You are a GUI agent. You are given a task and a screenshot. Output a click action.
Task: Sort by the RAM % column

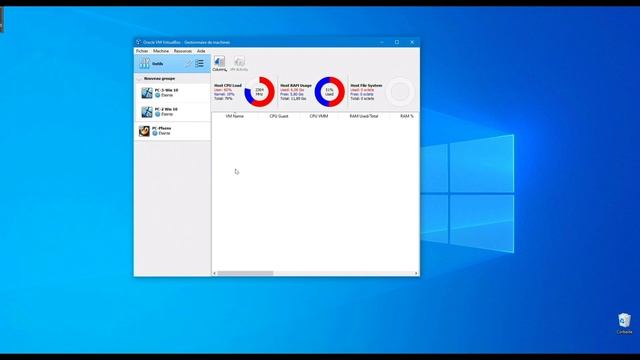407,116
